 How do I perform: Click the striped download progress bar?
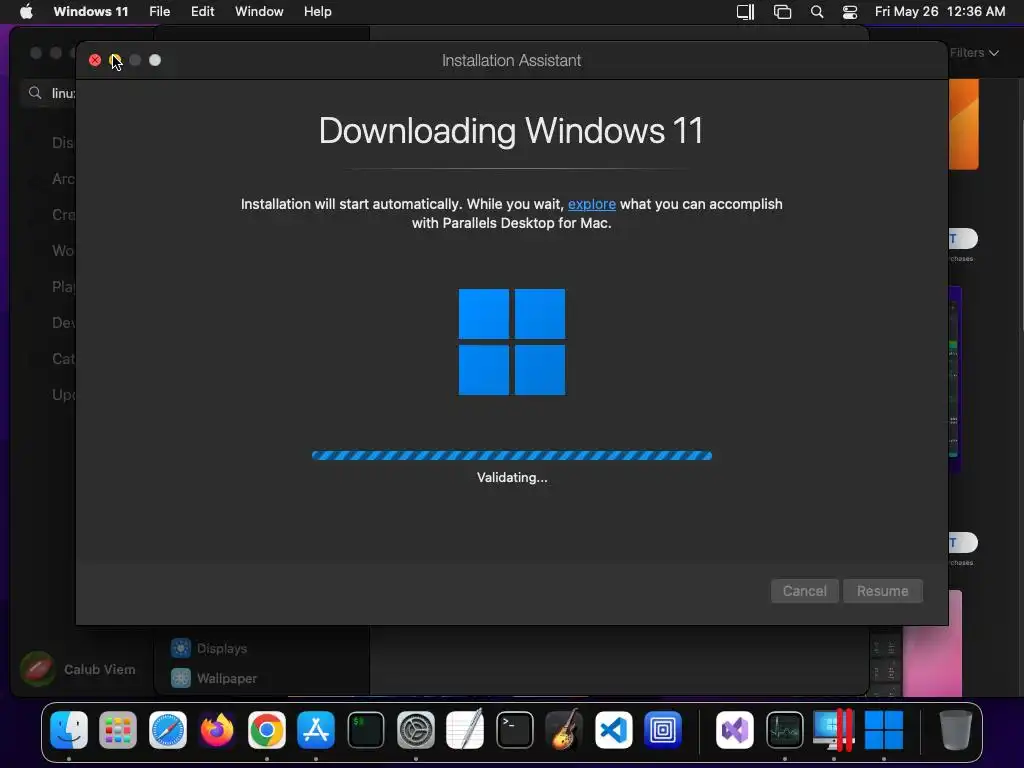512,455
